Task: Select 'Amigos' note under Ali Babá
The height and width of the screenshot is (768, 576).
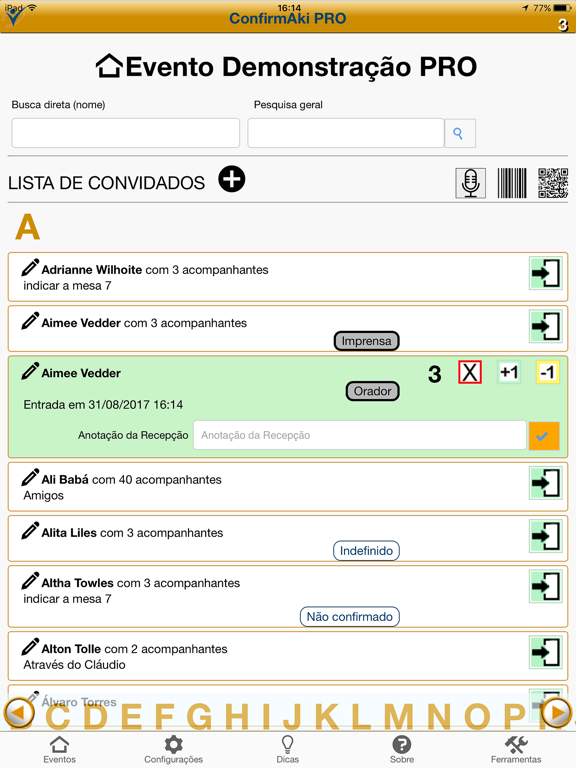Action: tap(44, 495)
